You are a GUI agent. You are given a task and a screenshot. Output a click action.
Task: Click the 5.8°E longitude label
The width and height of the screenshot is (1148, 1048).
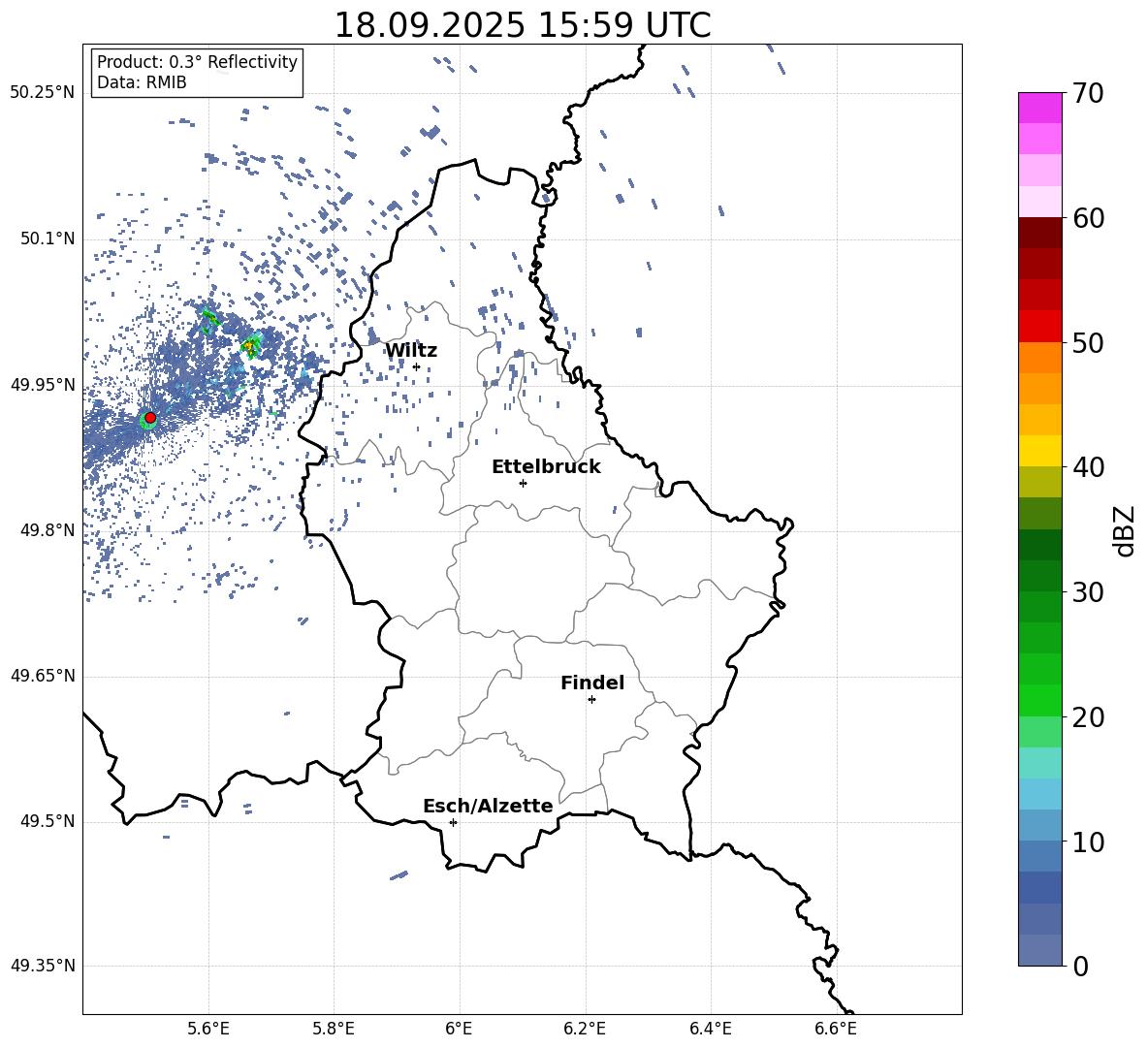[334, 1029]
